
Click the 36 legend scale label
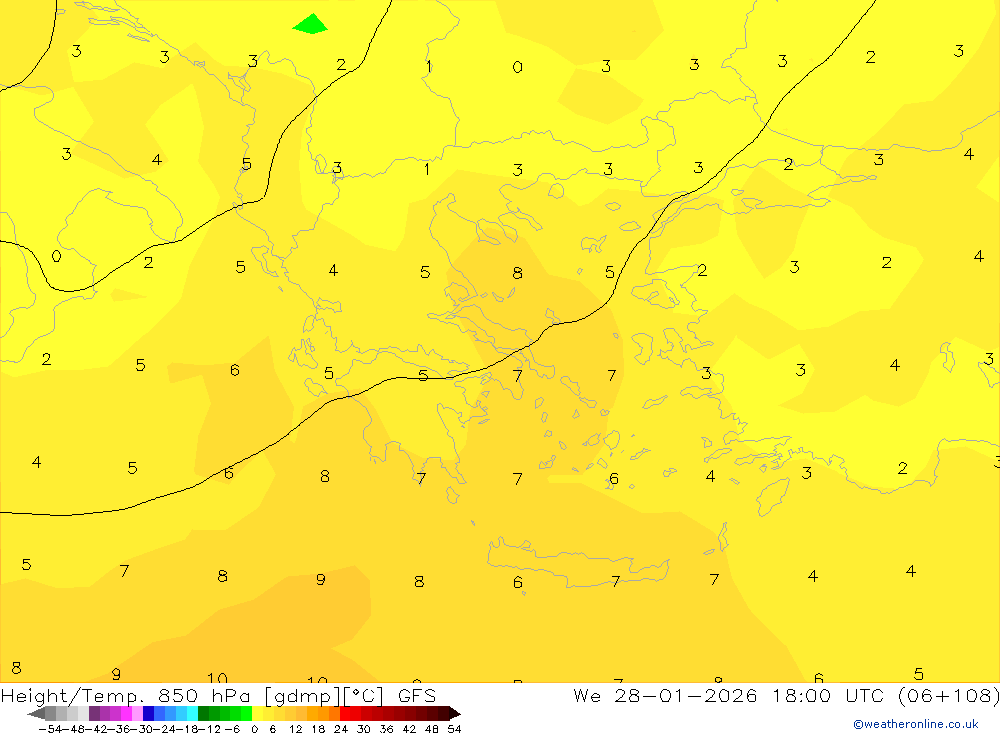(386, 729)
